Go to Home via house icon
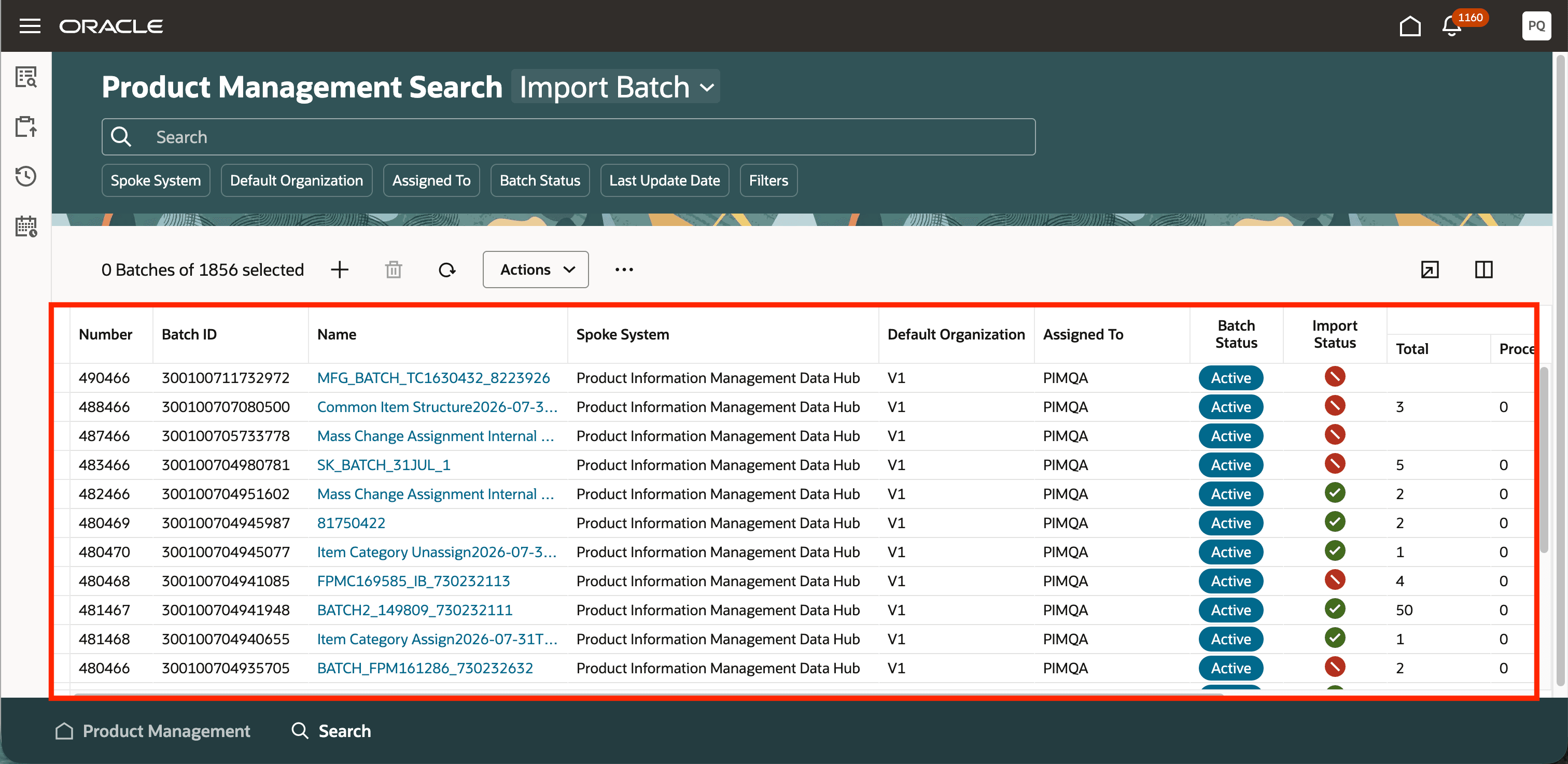The height and width of the screenshot is (764, 1568). coord(1410,26)
